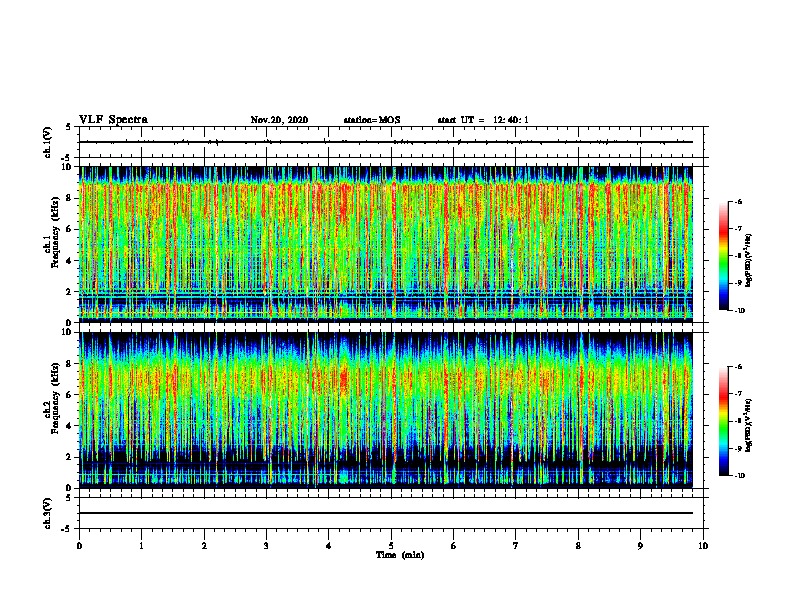Click the "6" kHz tick on ch.2 spectrogram
The width and height of the screenshot is (792, 612).
point(70,395)
